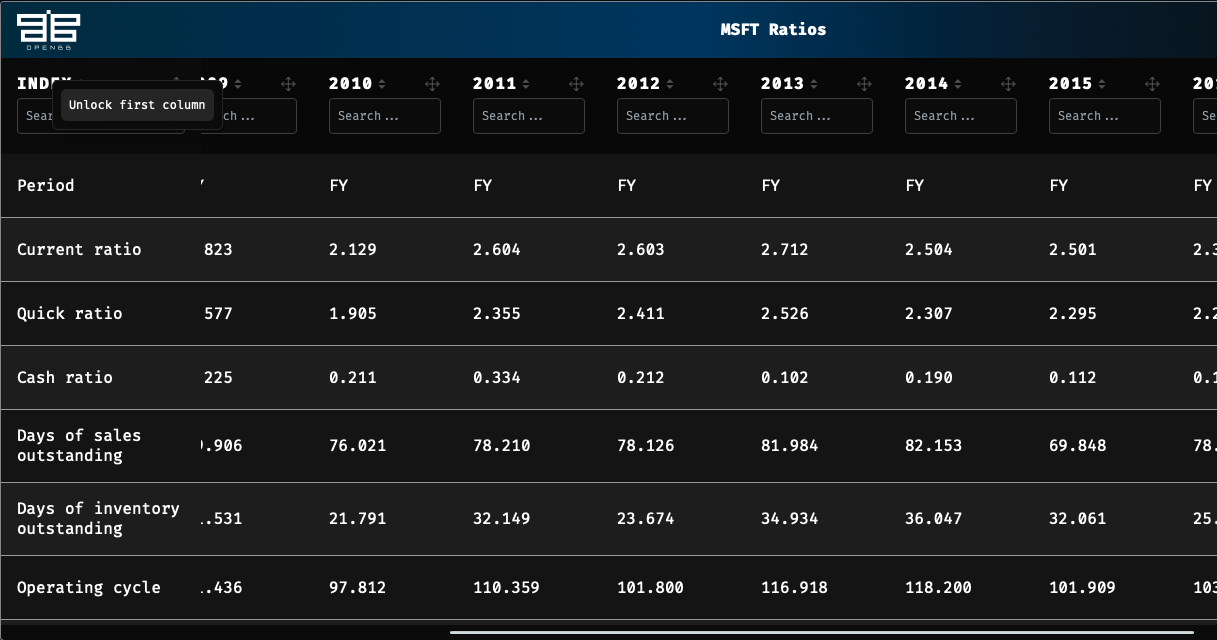Click the inventory outstanding value 32.149

coord(502,518)
